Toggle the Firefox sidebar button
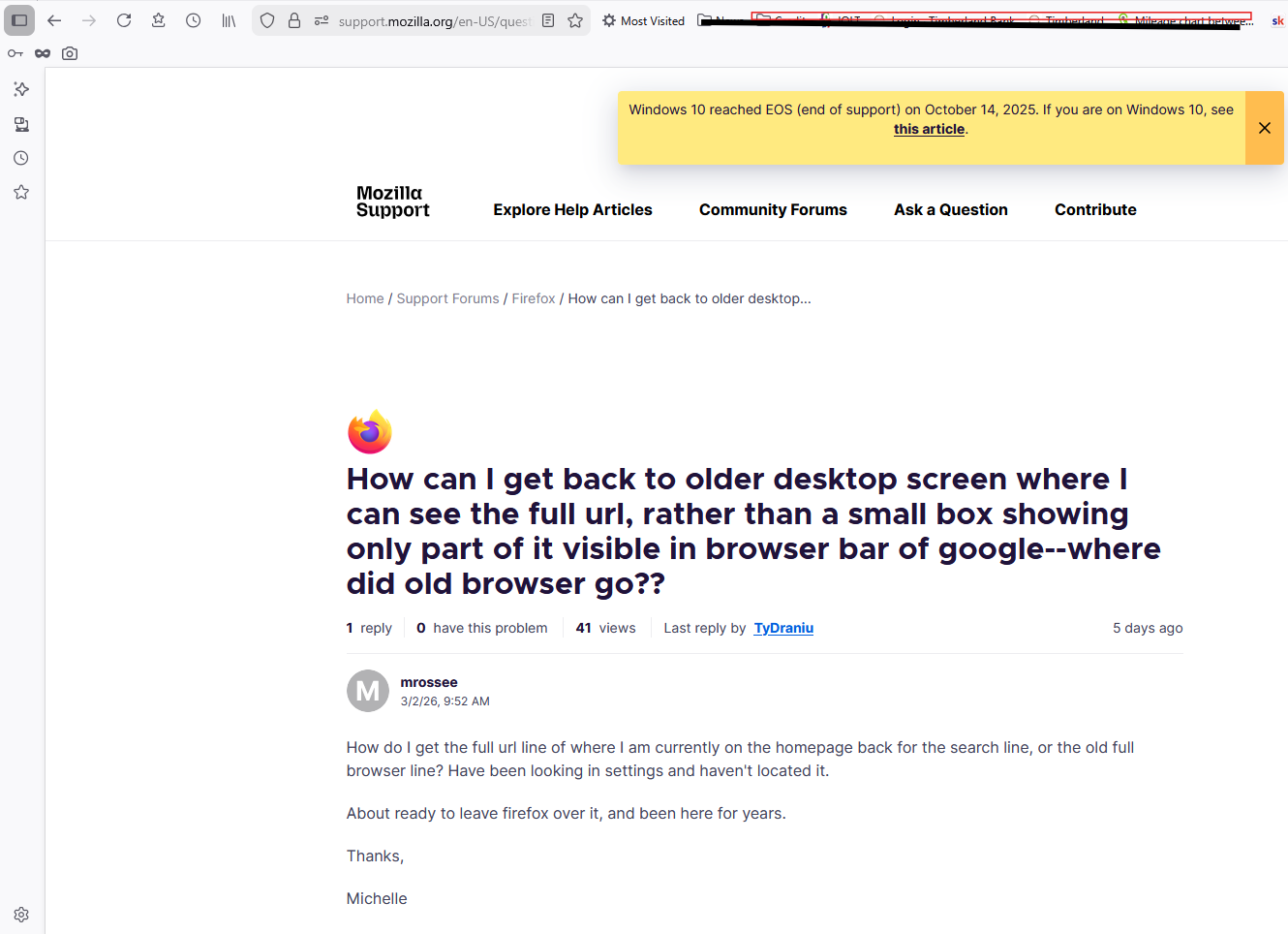The height and width of the screenshot is (934, 1288). point(19,20)
